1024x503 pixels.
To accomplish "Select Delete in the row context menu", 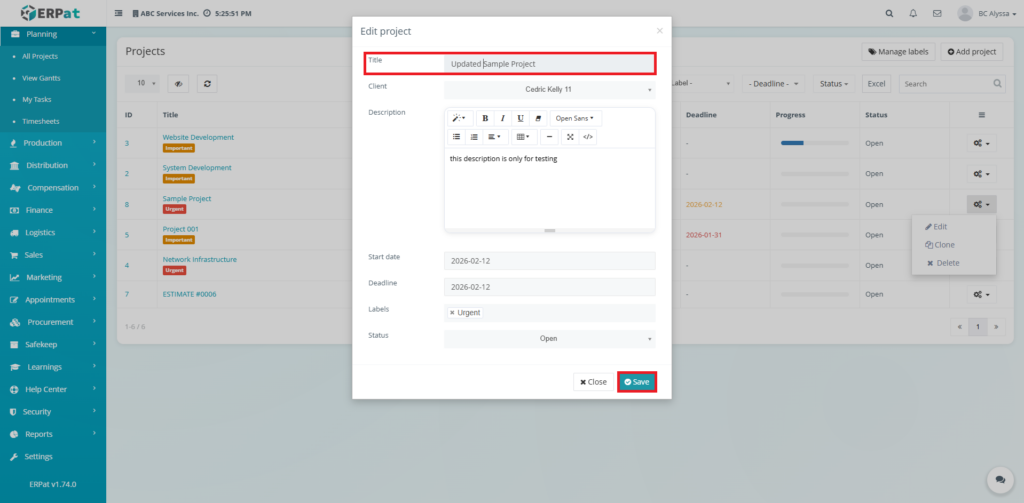I will pos(943,263).
